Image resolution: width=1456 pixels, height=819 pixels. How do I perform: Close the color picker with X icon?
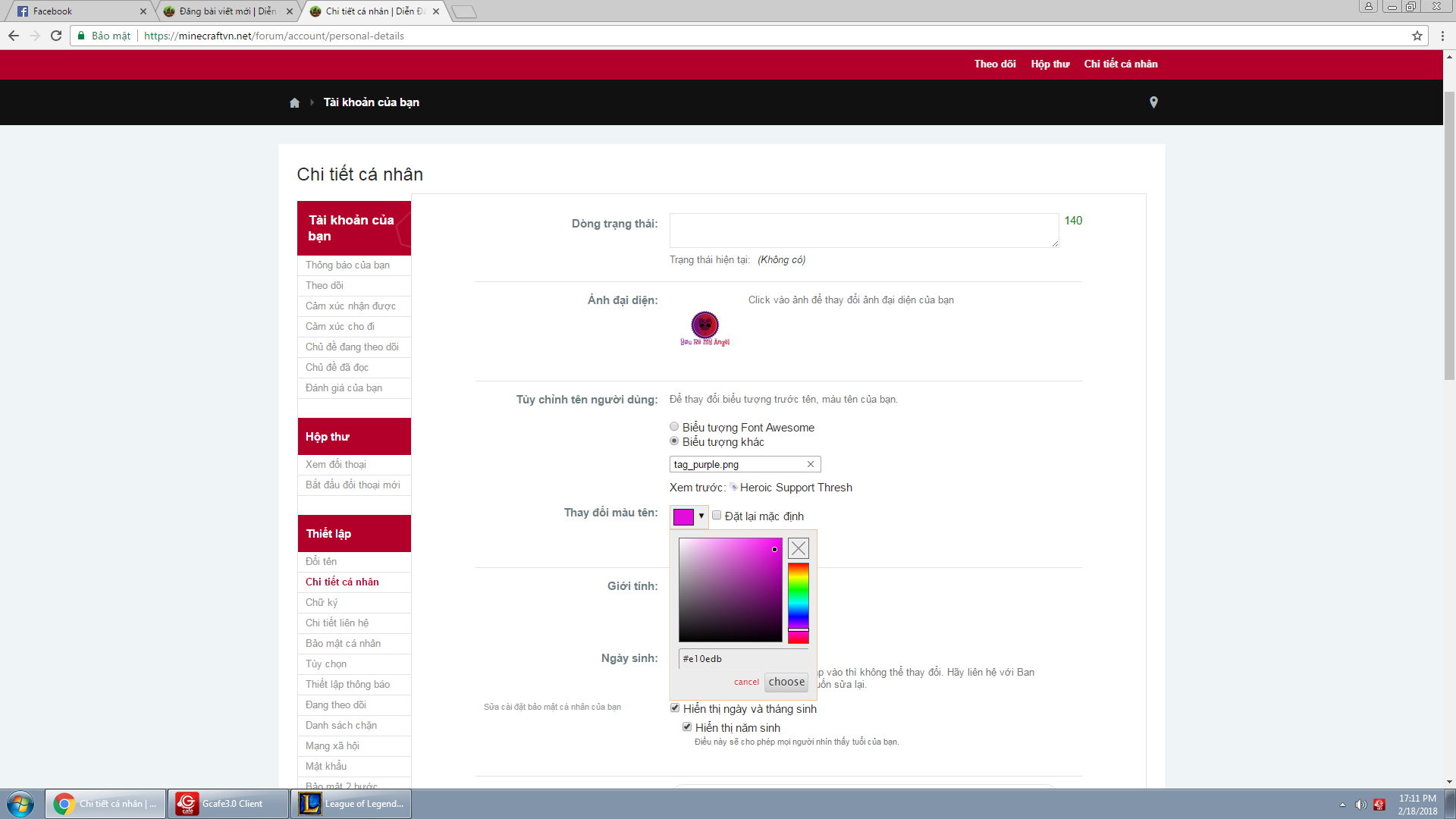click(798, 548)
